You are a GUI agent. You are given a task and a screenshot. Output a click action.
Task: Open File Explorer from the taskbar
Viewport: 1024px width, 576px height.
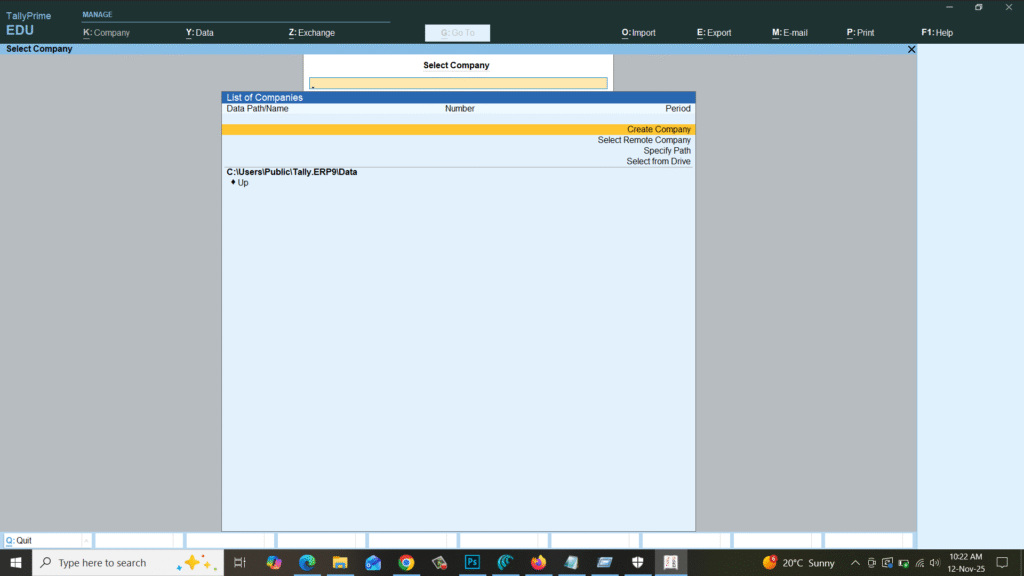click(x=340, y=562)
